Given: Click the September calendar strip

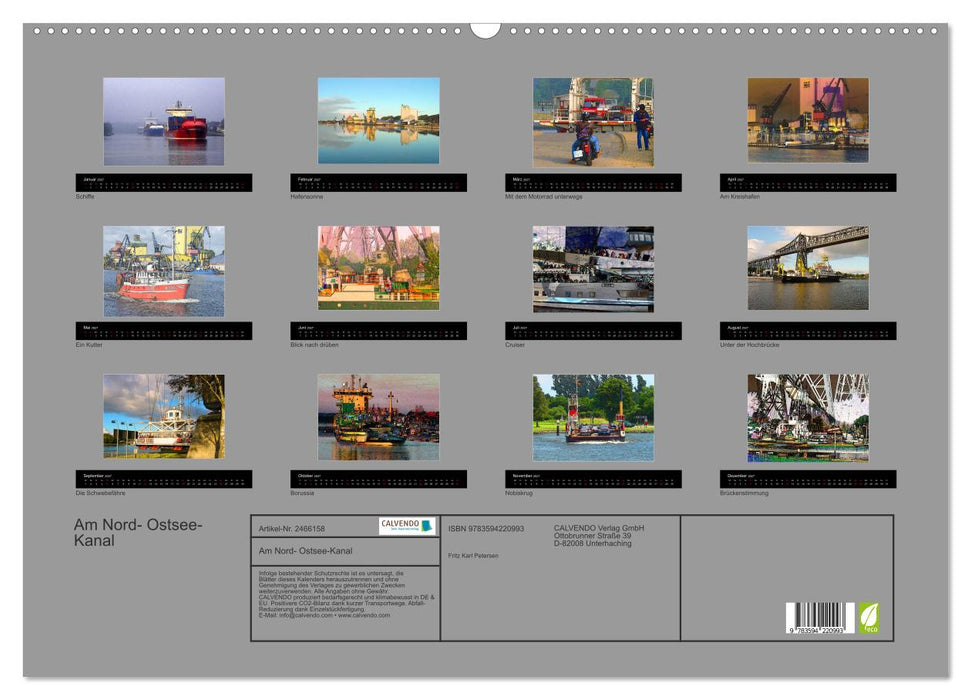Looking at the screenshot, I should pos(164,479).
